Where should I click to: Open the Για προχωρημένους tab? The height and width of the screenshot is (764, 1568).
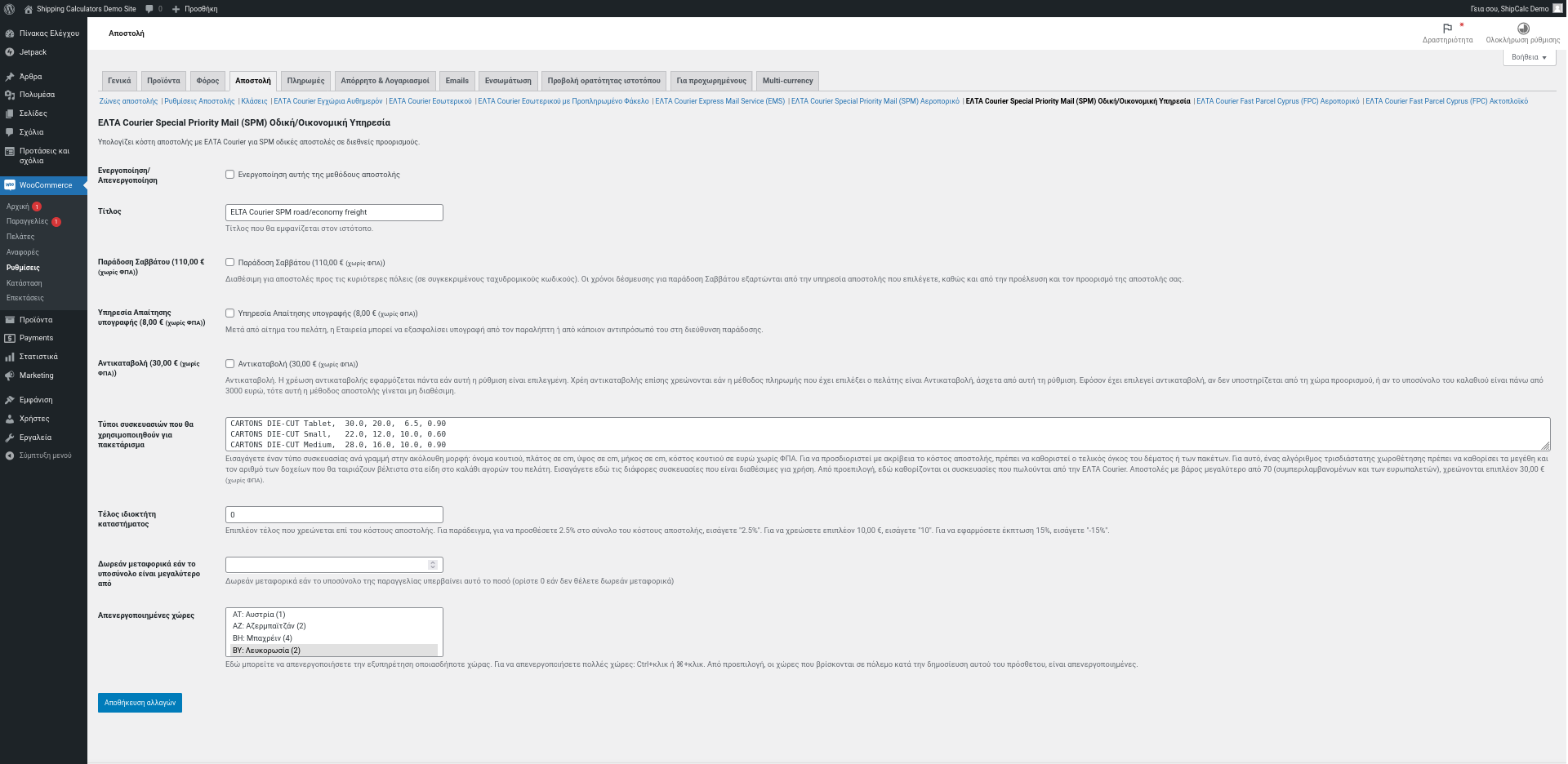coord(711,81)
